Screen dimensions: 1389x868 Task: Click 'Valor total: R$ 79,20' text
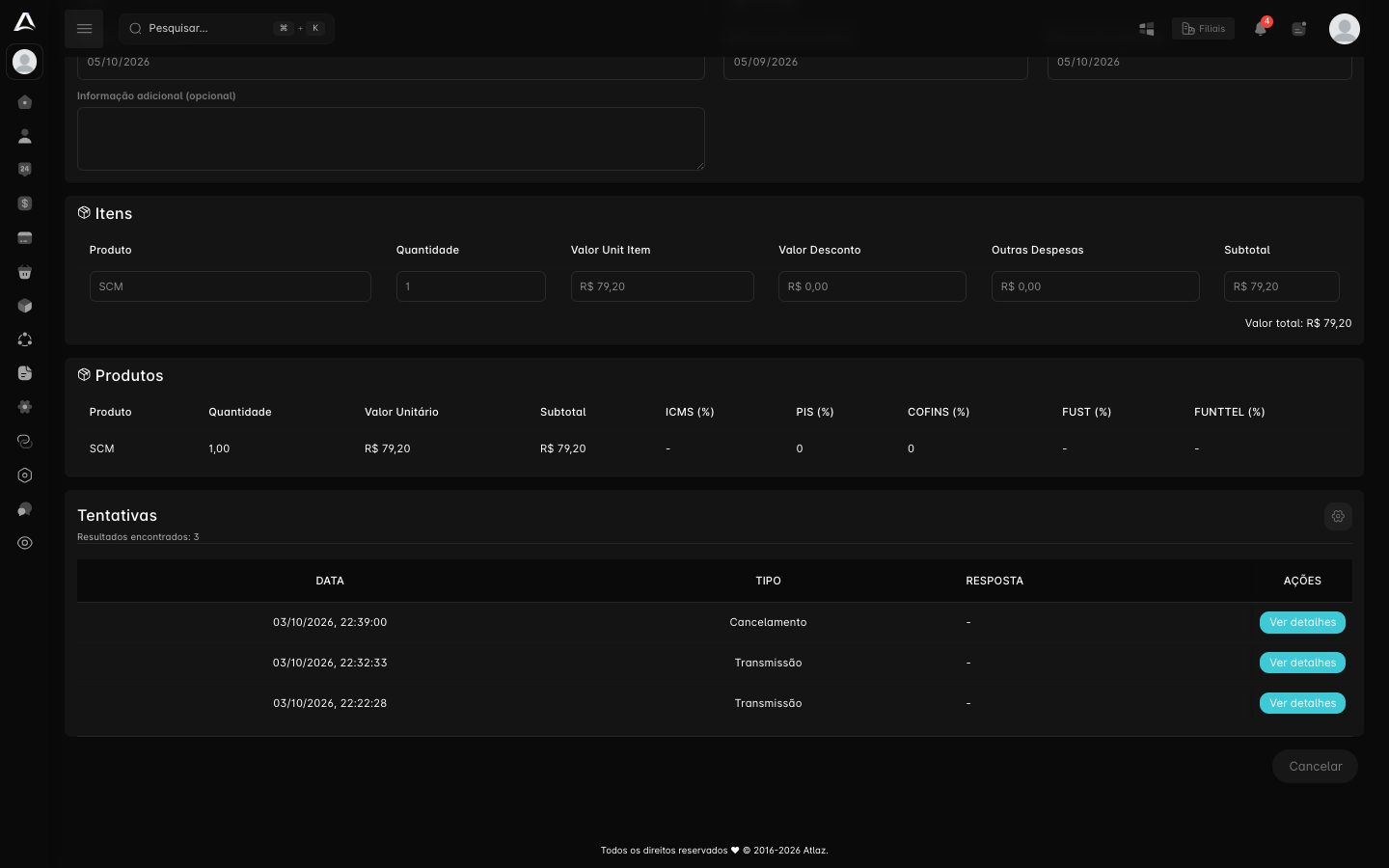pyautogui.click(x=1298, y=323)
